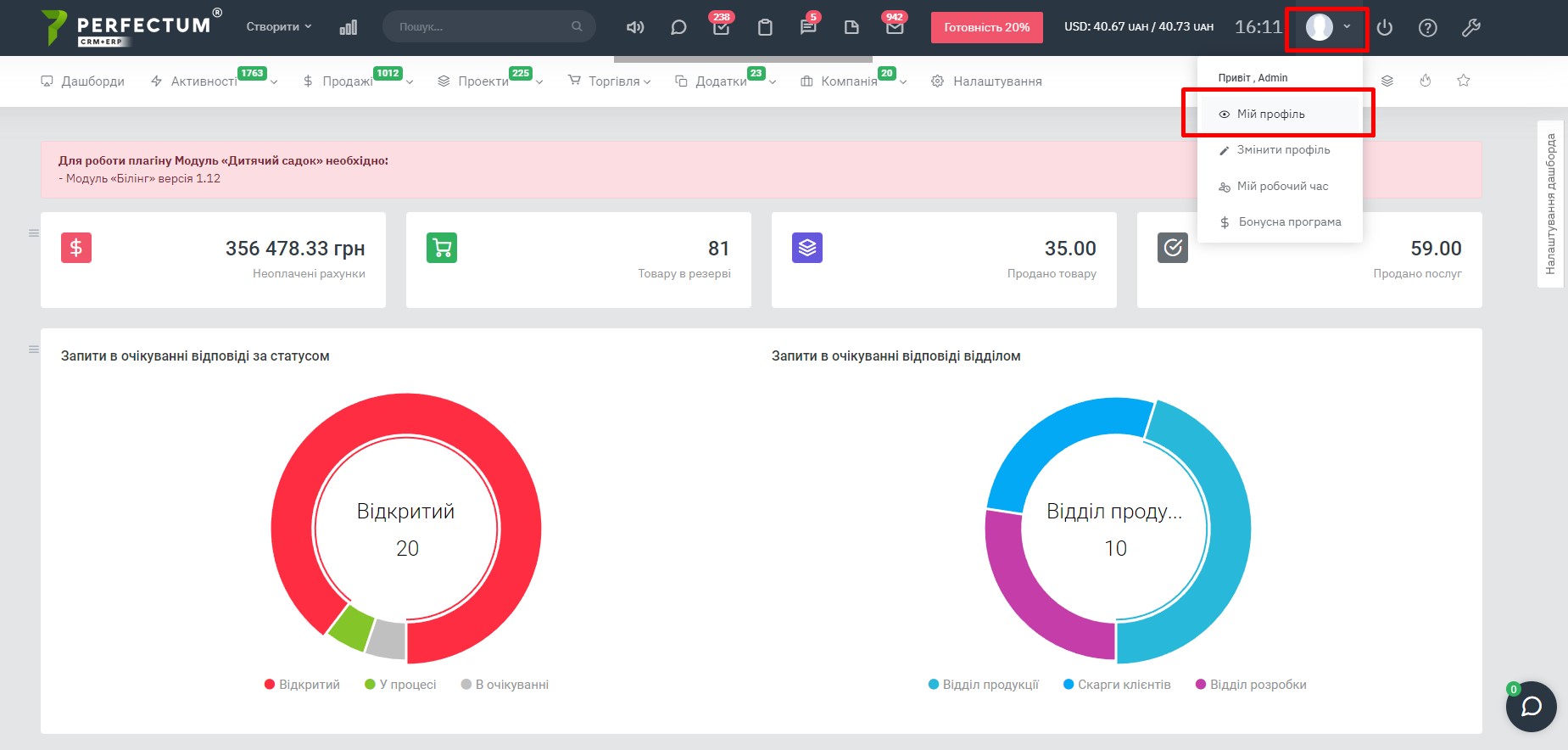Click the Готовність 20% button
This screenshot has height=750, width=1568.
[986, 27]
